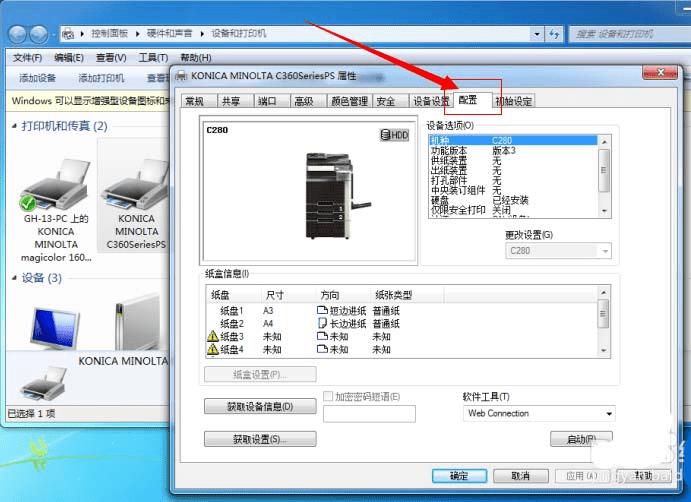Click the Forward navigation arrow in Explorer
This screenshot has height=502, width=691.
coord(39,34)
